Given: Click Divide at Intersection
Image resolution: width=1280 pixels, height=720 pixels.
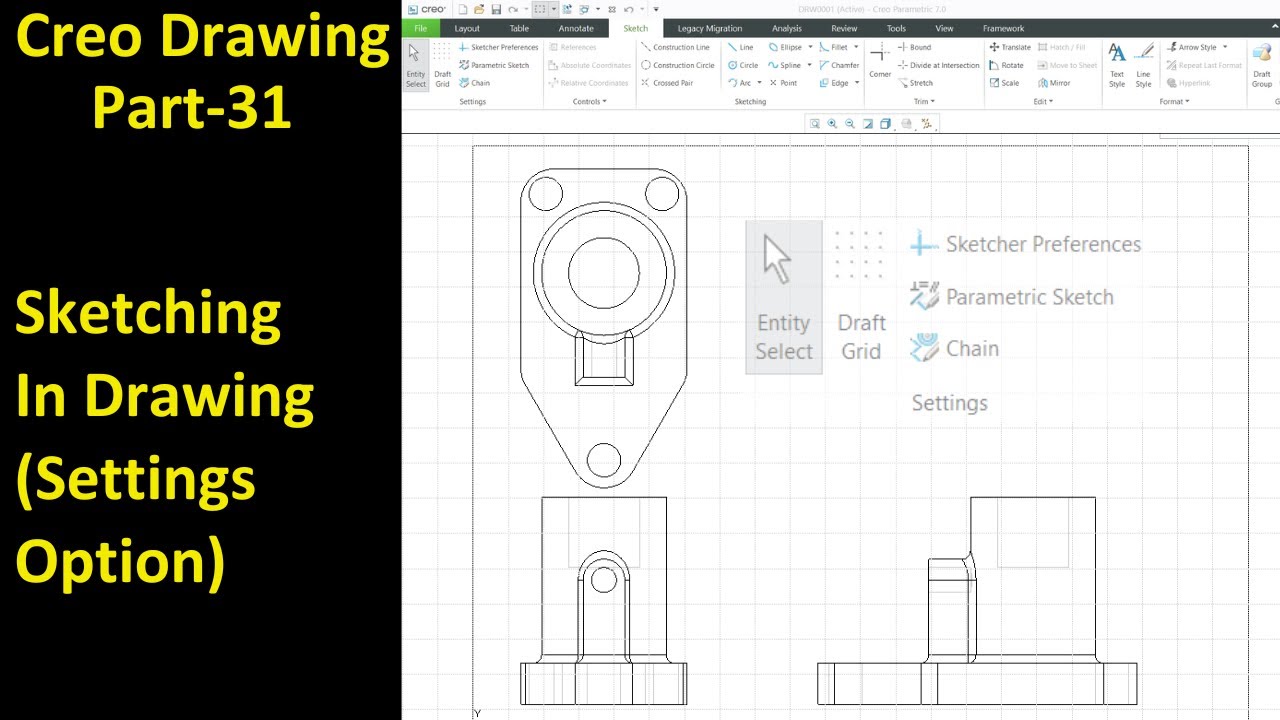Looking at the screenshot, I should [938, 65].
